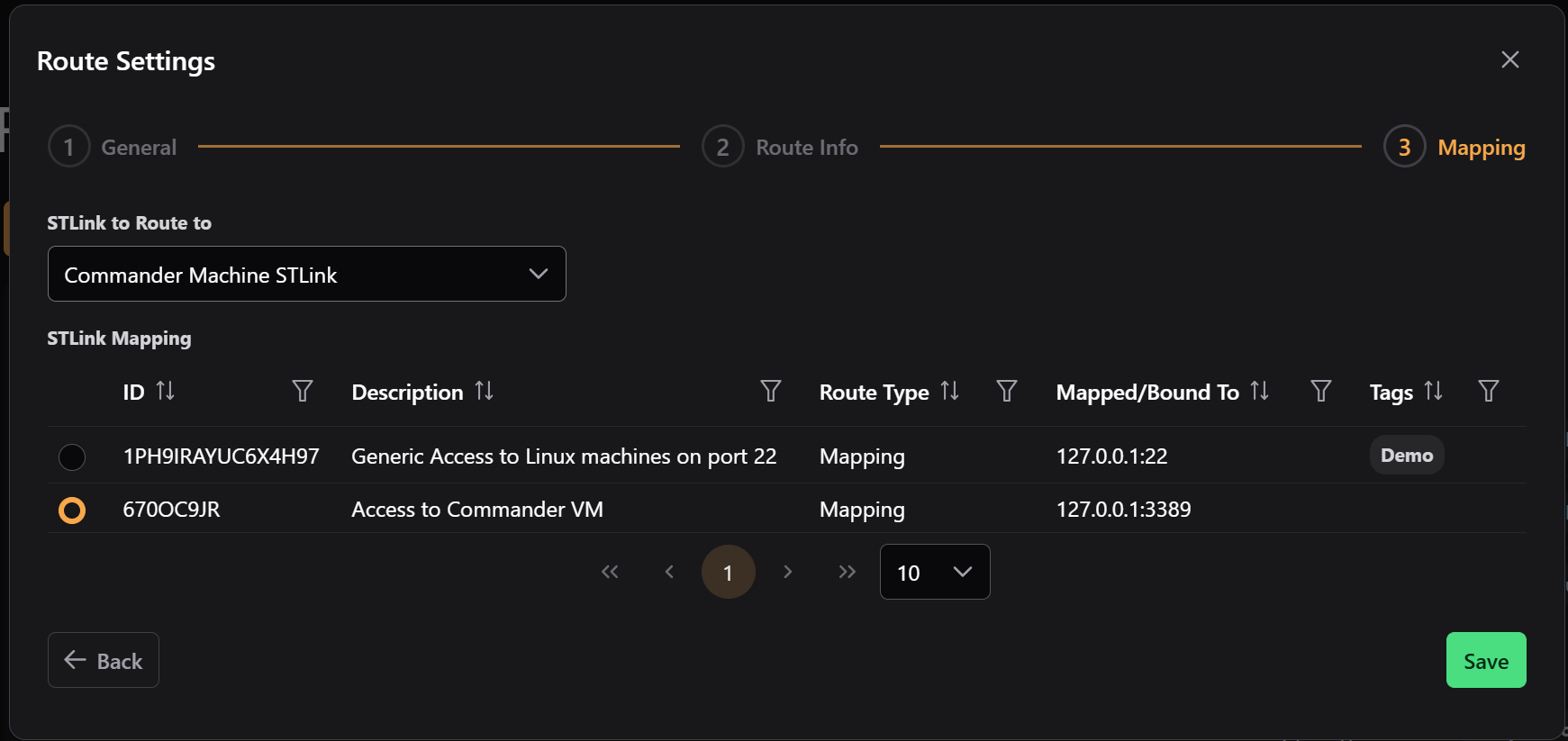The height and width of the screenshot is (741, 1568).
Task: Select page 1 in pagination
Action: click(x=729, y=572)
